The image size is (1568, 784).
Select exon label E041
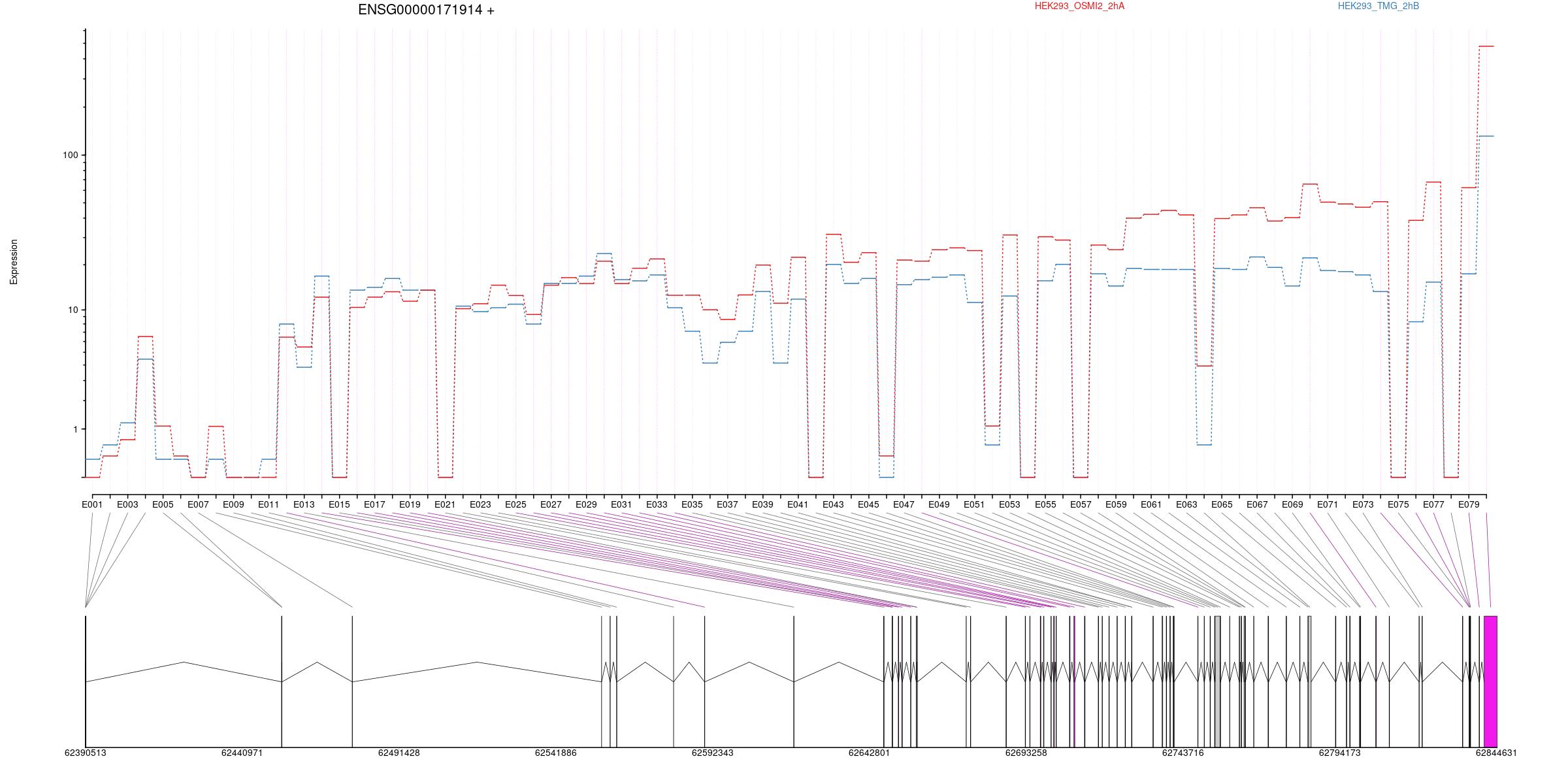pyautogui.click(x=798, y=504)
